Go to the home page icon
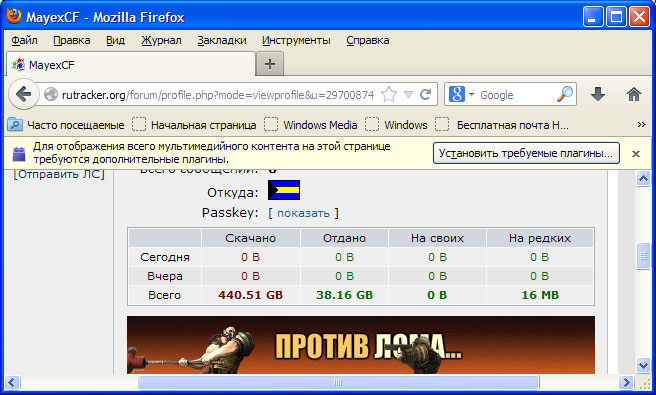 (x=634, y=94)
